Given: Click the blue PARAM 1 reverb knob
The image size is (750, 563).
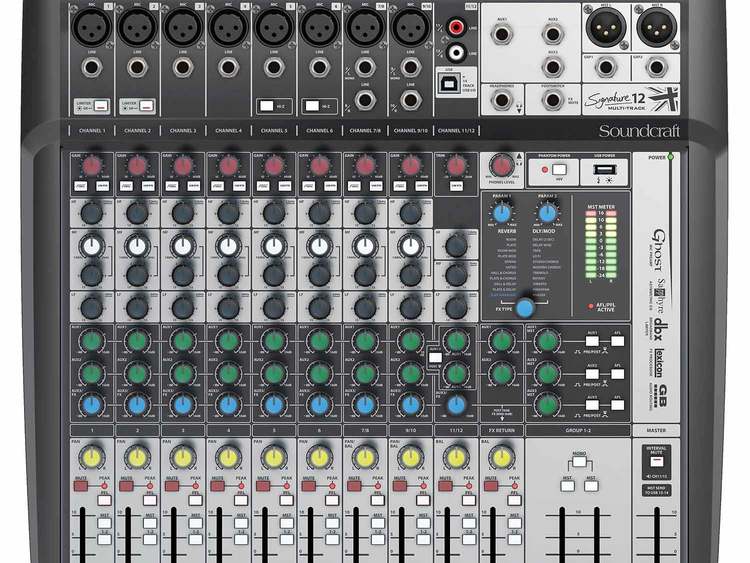Looking at the screenshot, I should (502, 213).
